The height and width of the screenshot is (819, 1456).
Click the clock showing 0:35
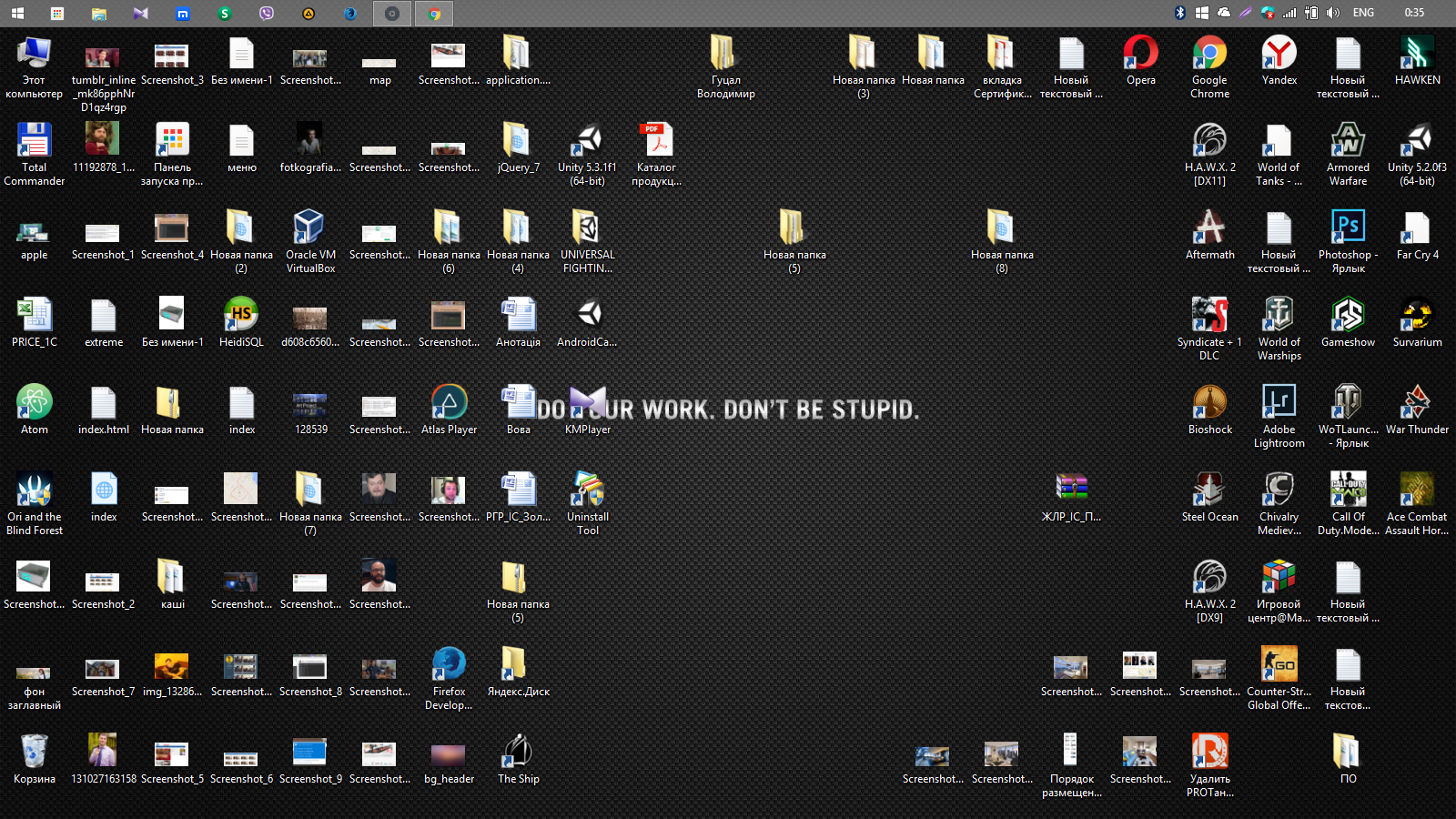click(x=1414, y=13)
